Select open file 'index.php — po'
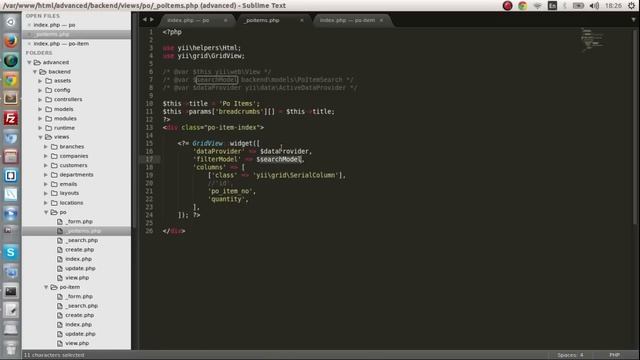 click(54, 25)
